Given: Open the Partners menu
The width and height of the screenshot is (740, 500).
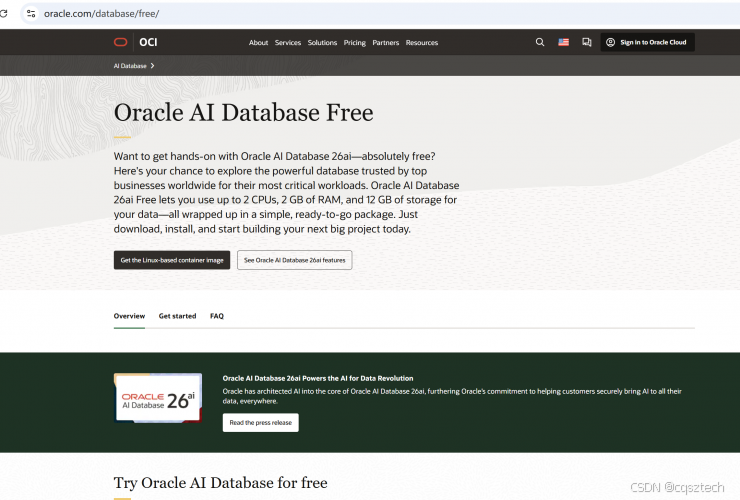Looking at the screenshot, I should pyautogui.click(x=386, y=42).
